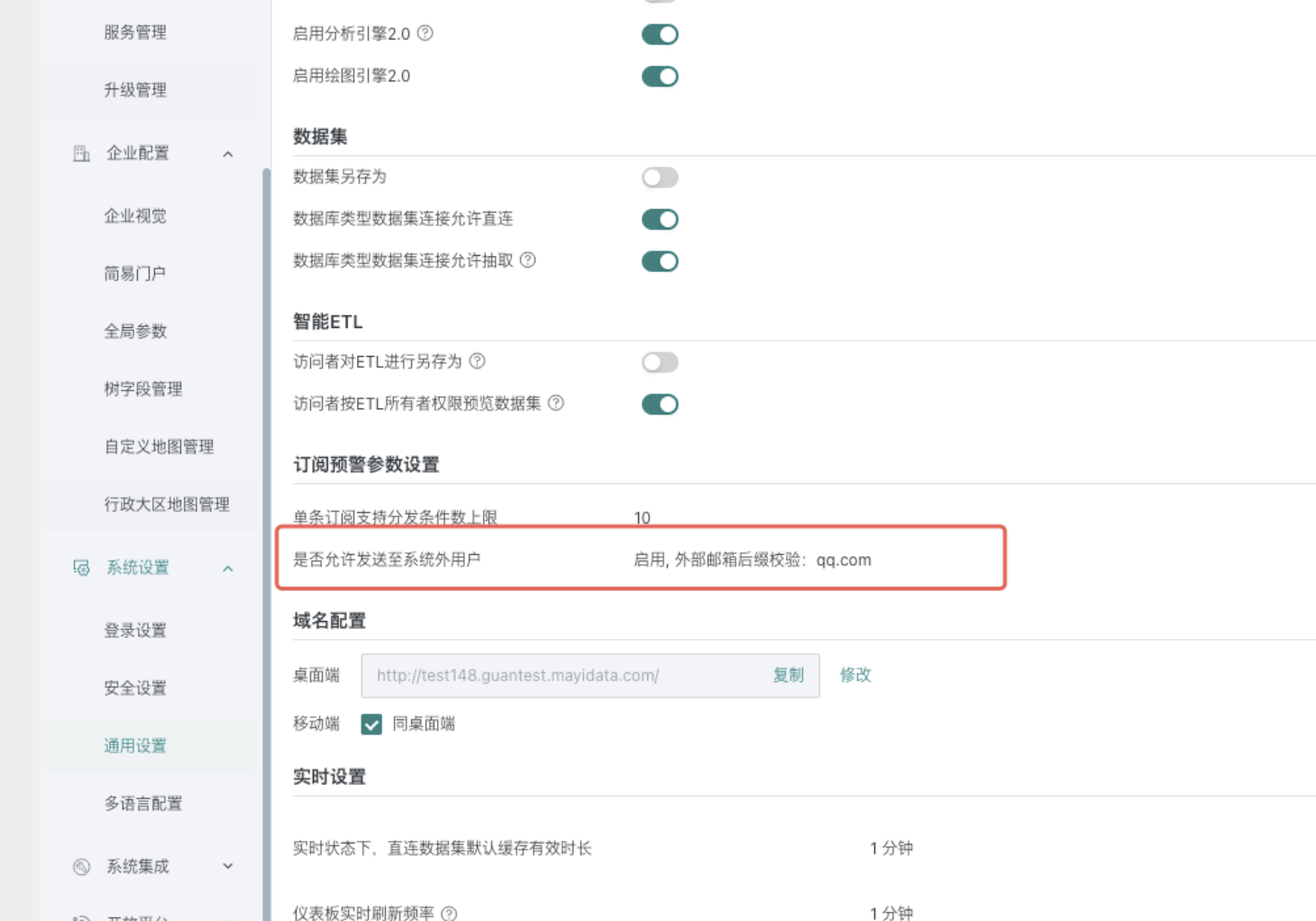Click the partially visible sidebar icon at bottom
1316x921 pixels.
point(80,916)
